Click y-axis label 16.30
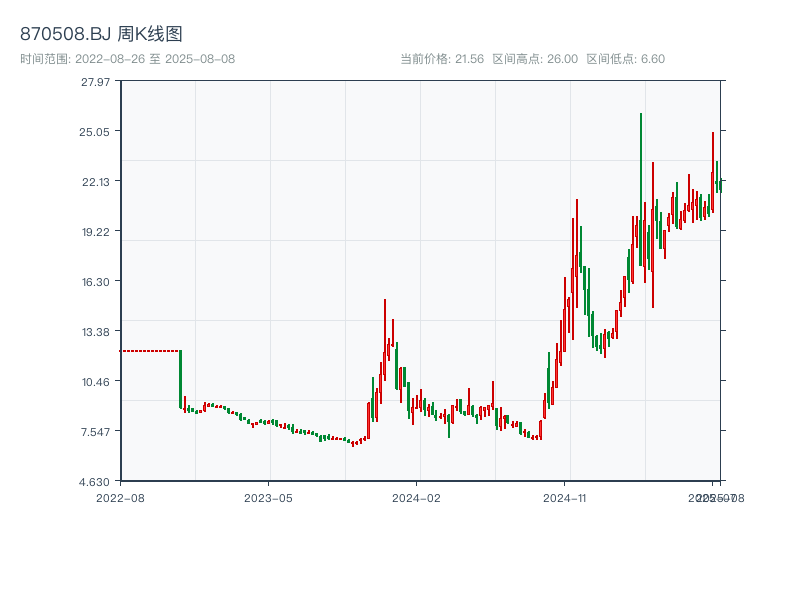 pyautogui.click(x=96, y=282)
